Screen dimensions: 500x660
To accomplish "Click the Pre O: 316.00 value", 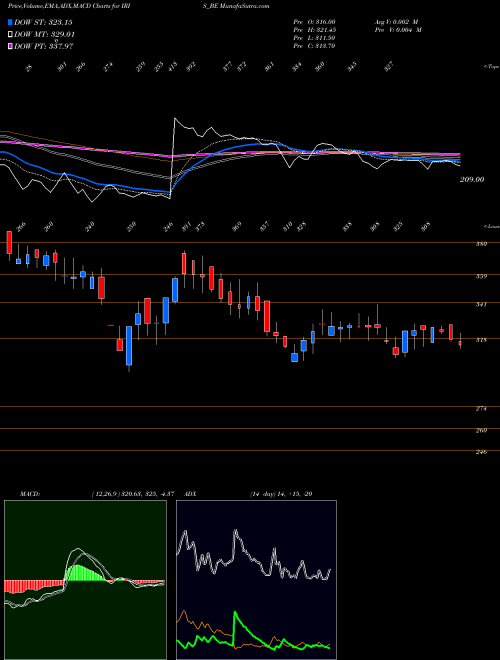I will pos(314,22).
